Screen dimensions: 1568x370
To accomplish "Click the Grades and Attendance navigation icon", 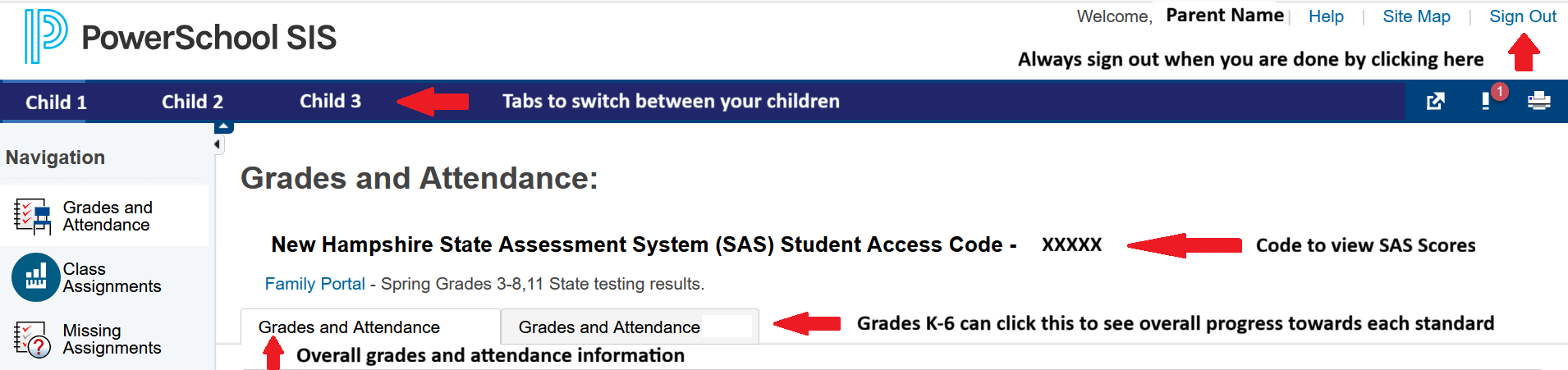I will [32, 217].
